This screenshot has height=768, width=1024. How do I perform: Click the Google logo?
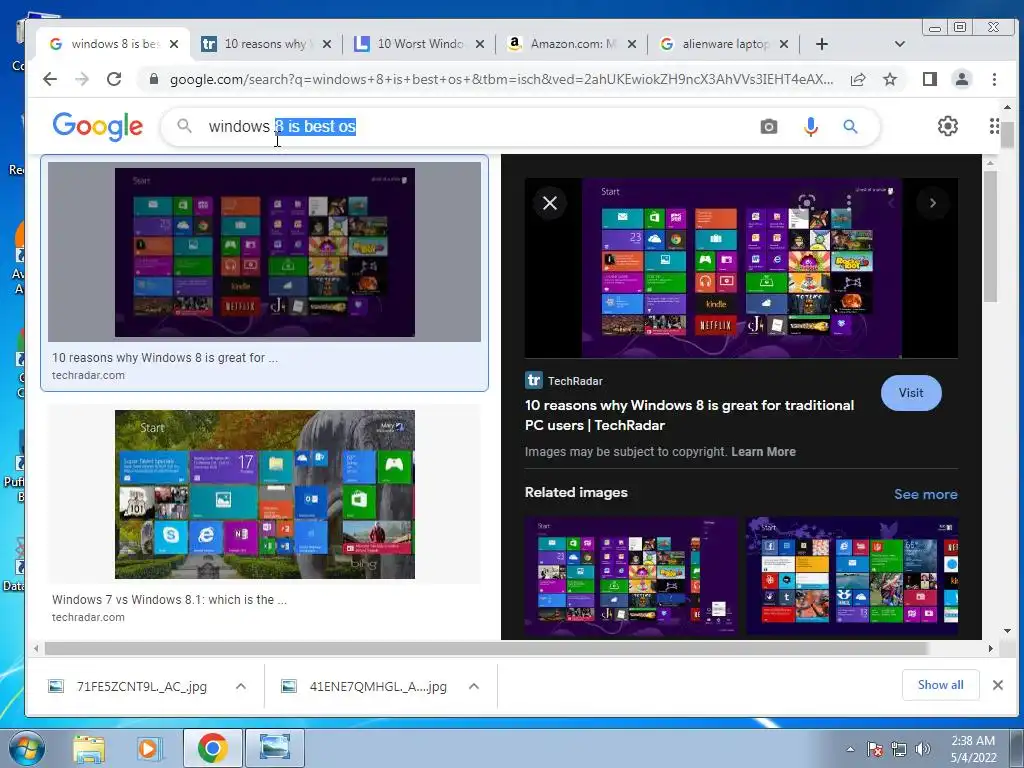click(x=98, y=126)
